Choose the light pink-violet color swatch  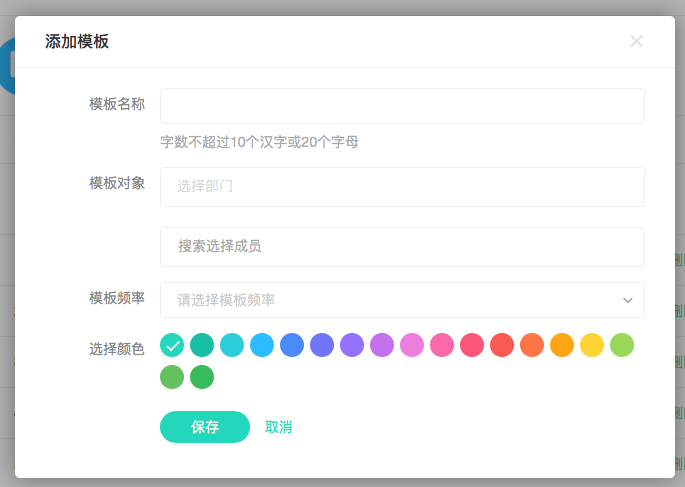(412, 346)
